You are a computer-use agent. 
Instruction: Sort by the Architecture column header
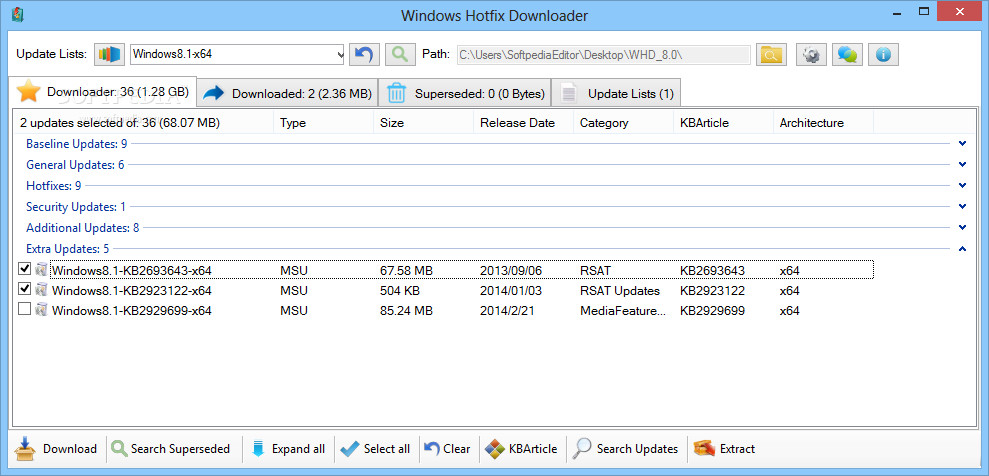click(x=823, y=123)
